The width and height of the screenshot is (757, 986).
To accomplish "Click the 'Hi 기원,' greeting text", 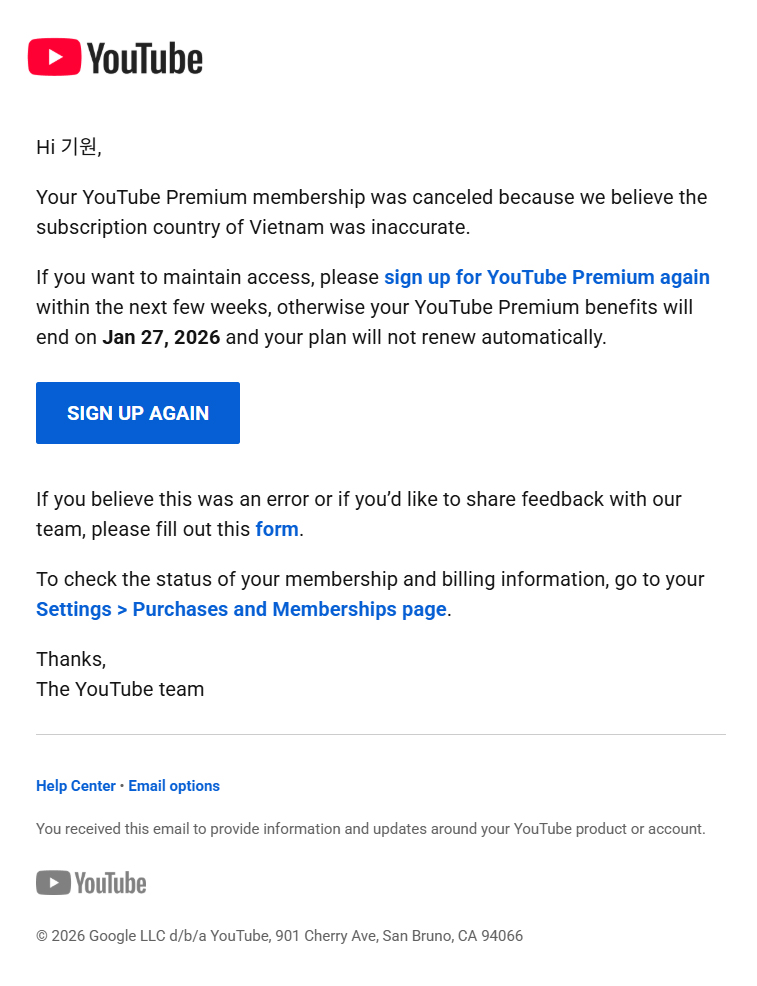I will point(69,147).
